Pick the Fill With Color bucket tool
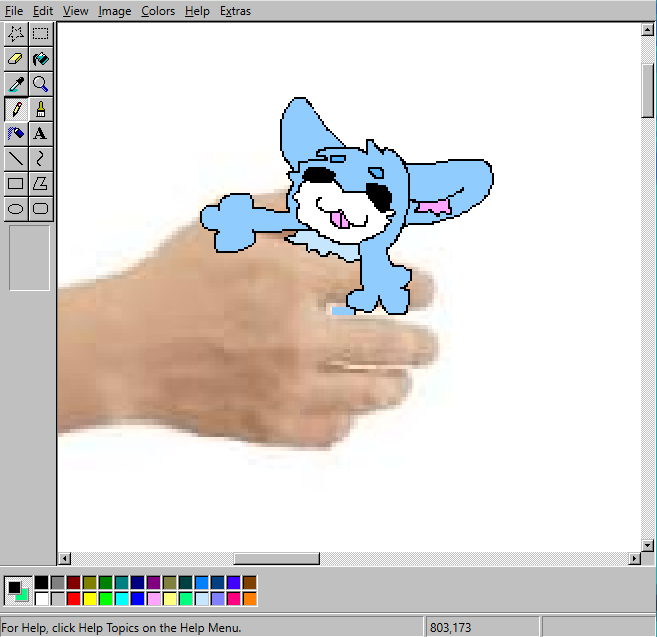Image resolution: width=657 pixels, height=637 pixels. (x=41, y=59)
